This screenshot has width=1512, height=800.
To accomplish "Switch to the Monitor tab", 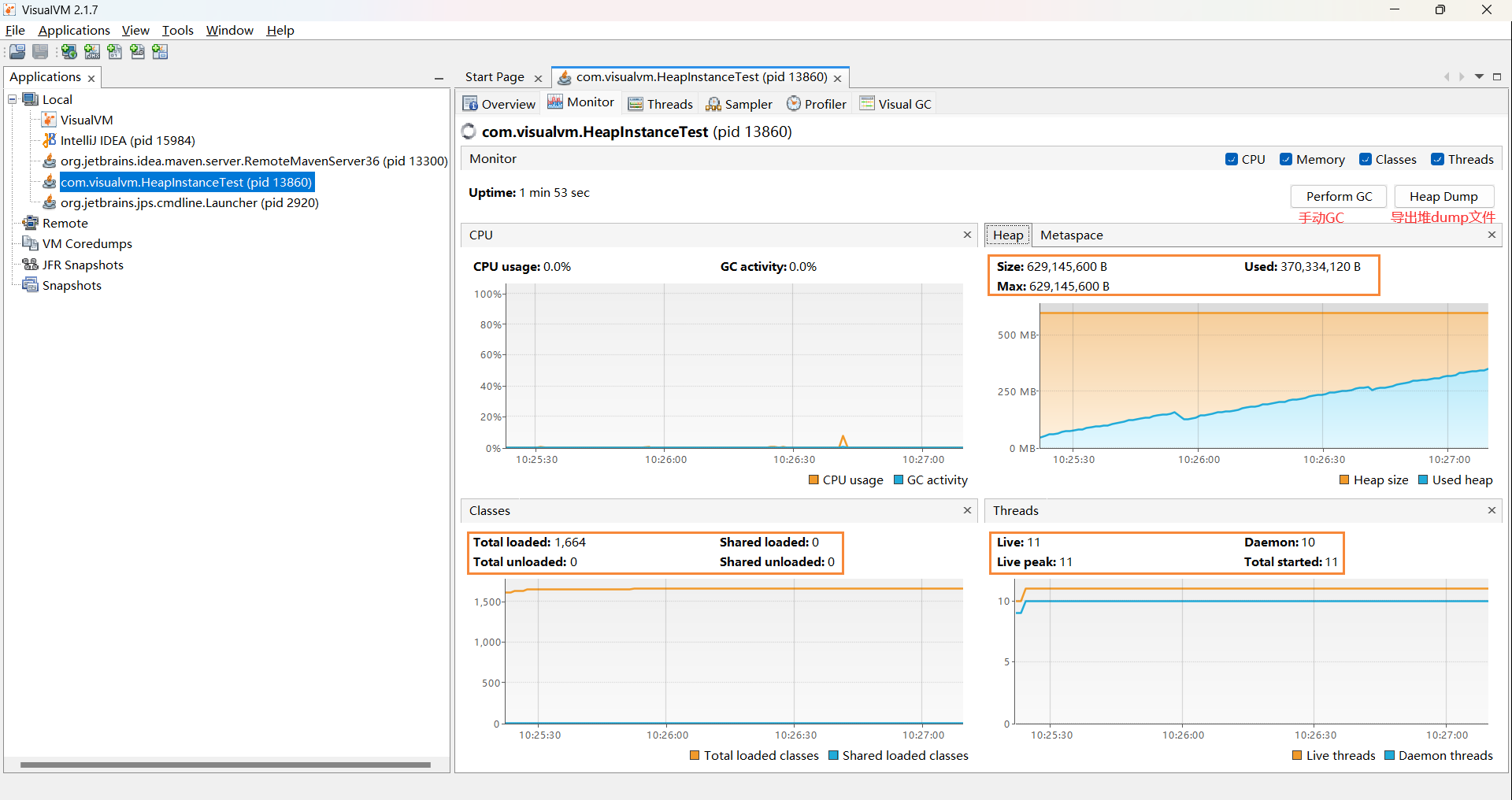I will (581, 102).
